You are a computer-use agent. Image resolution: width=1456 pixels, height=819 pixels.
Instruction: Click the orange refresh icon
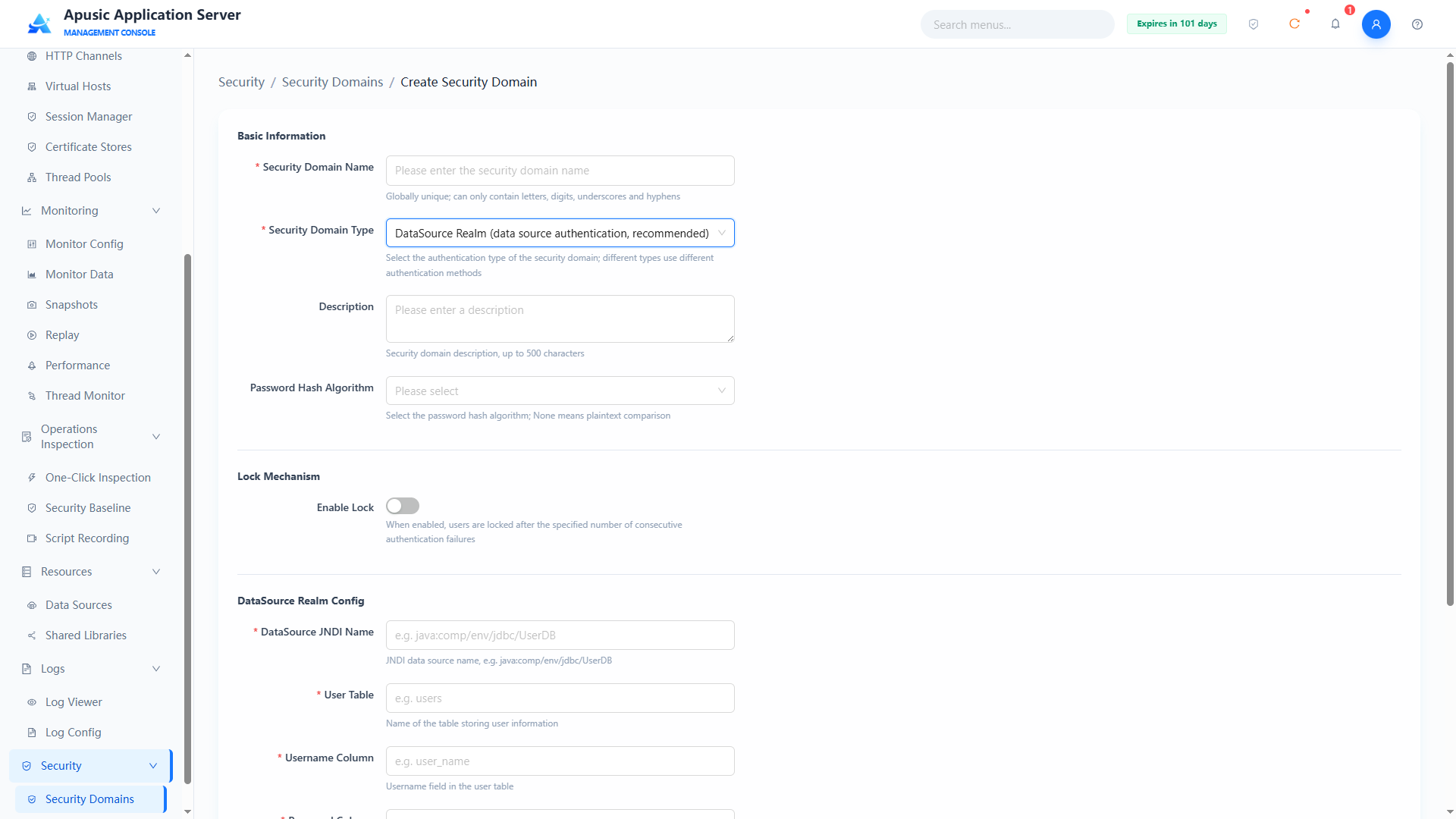[x=1294, y=24]
